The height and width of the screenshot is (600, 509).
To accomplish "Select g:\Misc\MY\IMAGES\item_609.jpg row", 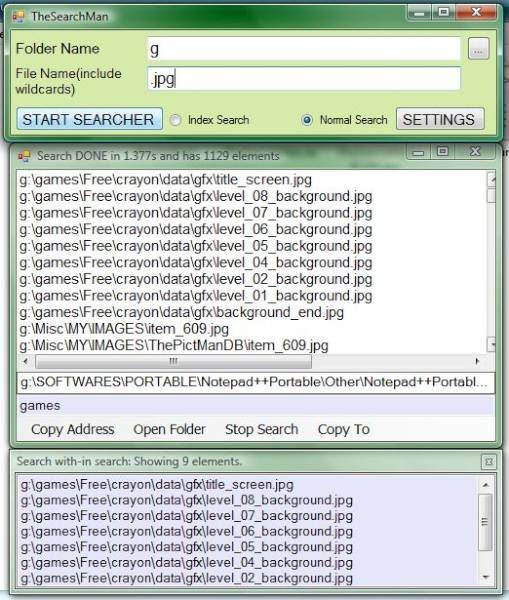I will 124,329.
